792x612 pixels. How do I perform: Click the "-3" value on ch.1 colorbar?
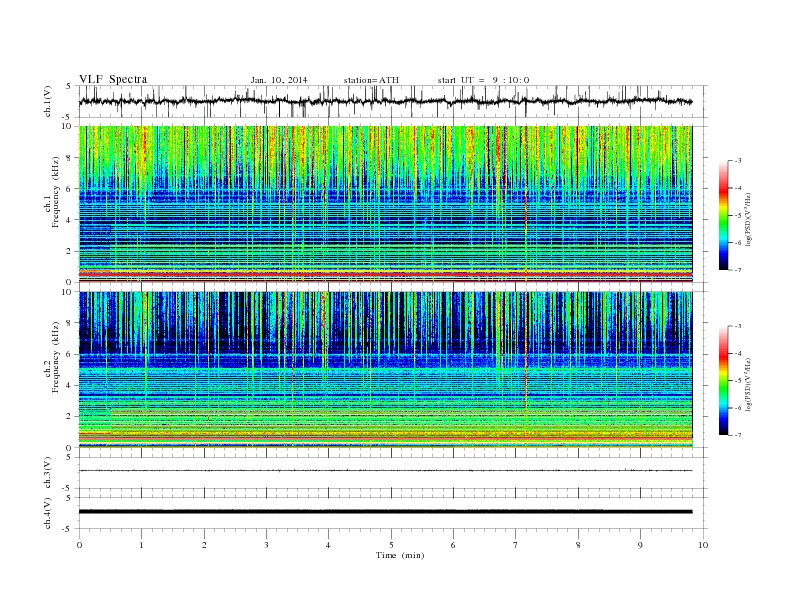click(738, 161)
